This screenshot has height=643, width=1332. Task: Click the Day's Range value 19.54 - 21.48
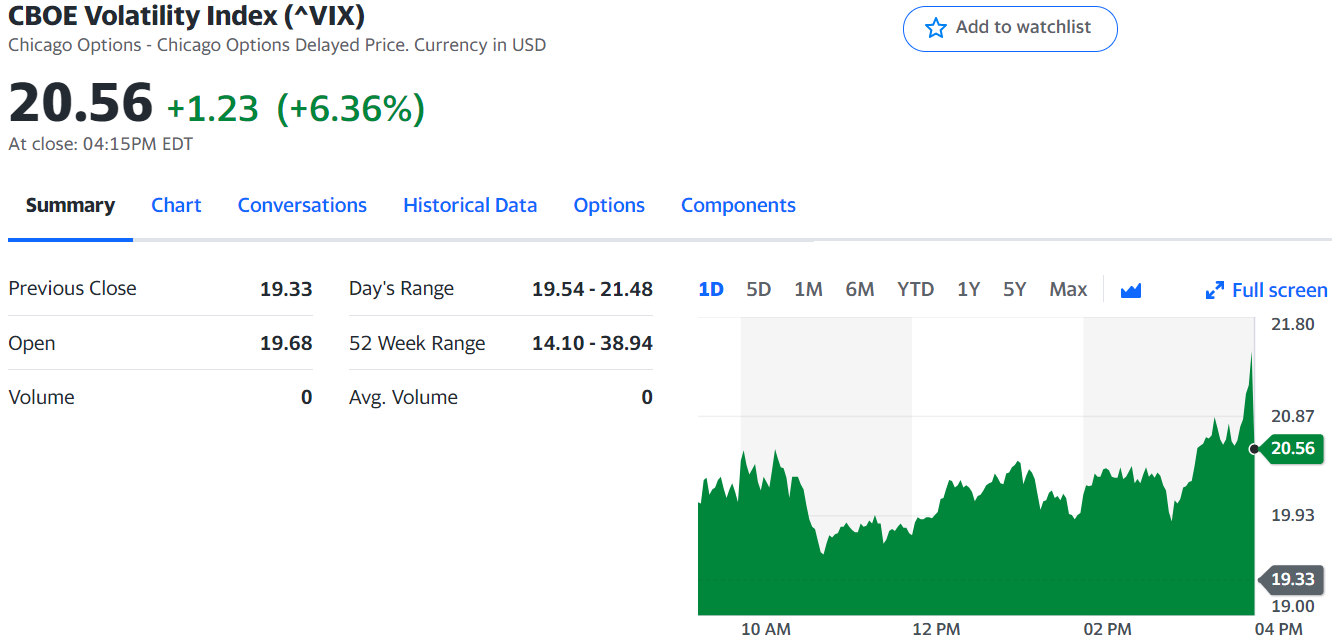[592, 289]
